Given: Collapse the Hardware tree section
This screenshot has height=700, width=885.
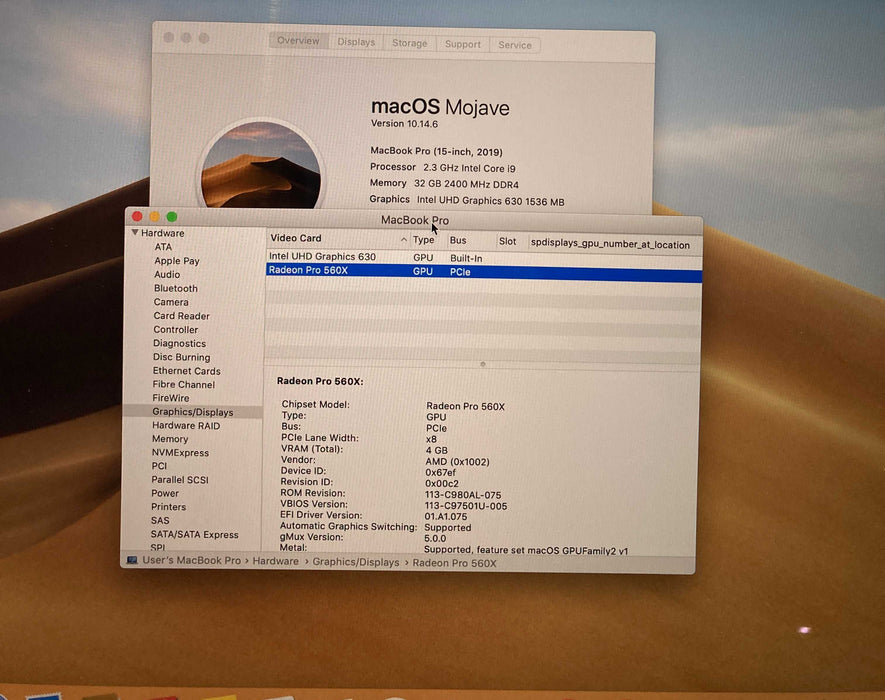Looking at the screenshot, I should point(135,233).
